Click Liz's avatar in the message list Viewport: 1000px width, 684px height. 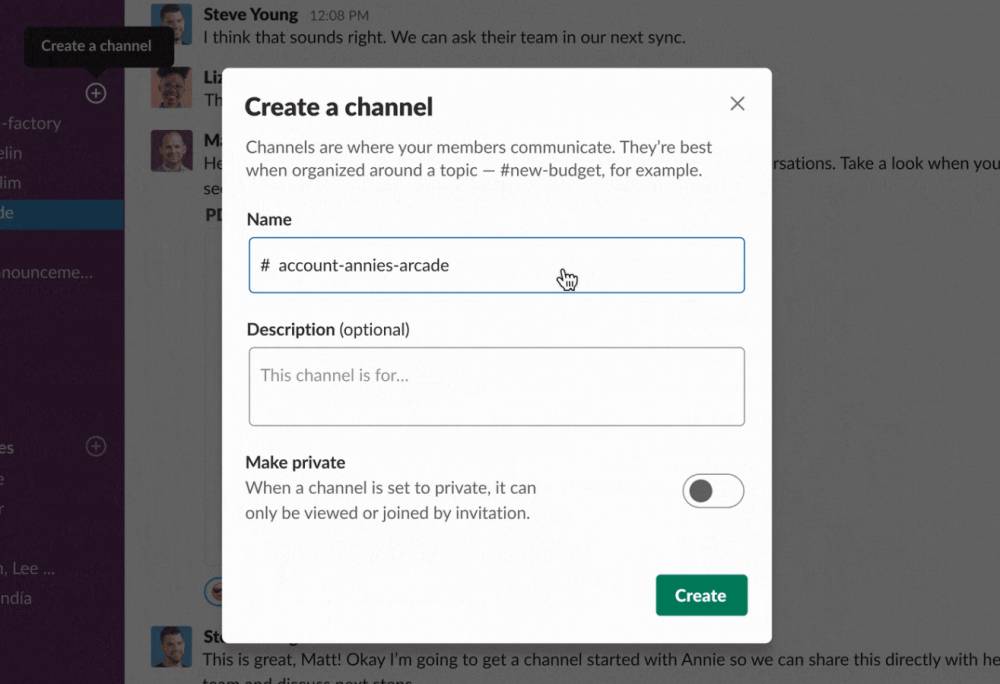click(x=172, y=87)
